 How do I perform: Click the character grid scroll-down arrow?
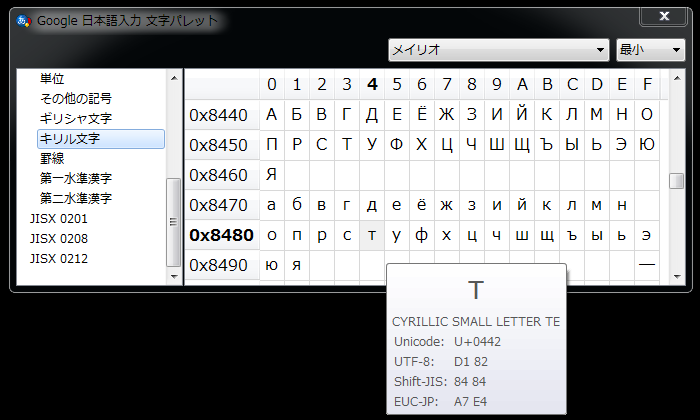click(x=677, y=277)
